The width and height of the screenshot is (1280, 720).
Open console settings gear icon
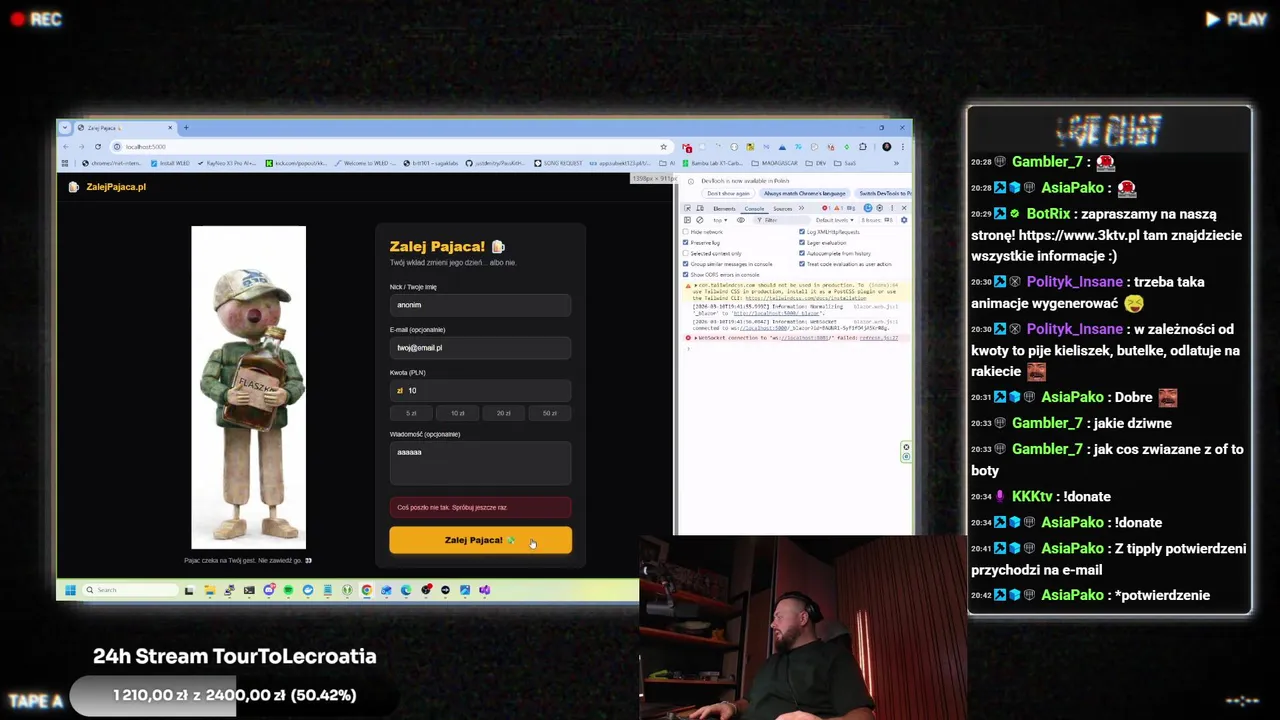[904, 220]
